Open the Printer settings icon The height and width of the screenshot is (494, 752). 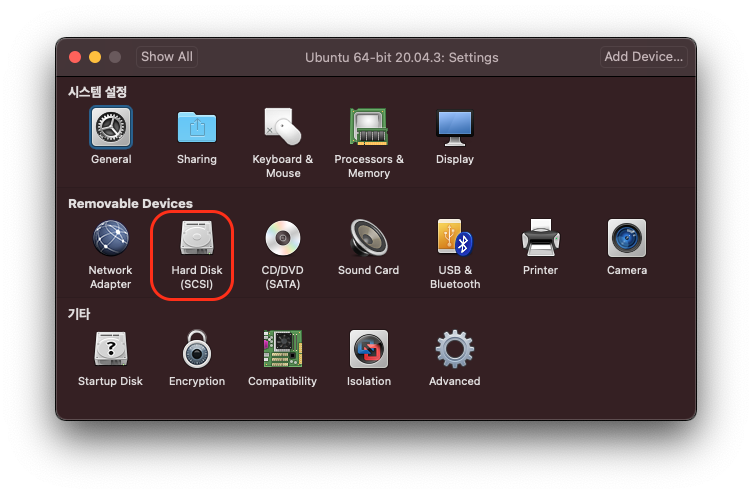(x=540, y=238)
